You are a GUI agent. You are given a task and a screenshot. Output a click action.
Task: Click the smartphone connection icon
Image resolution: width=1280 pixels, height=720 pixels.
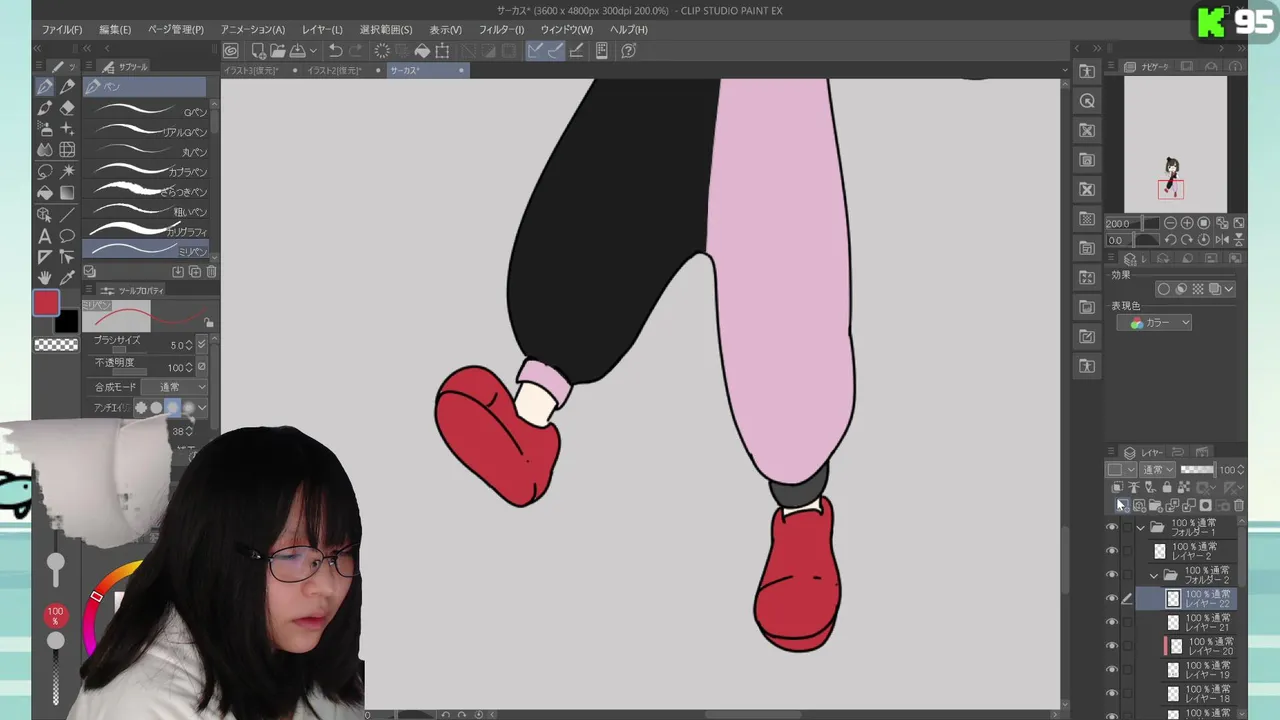pos(602,51)
